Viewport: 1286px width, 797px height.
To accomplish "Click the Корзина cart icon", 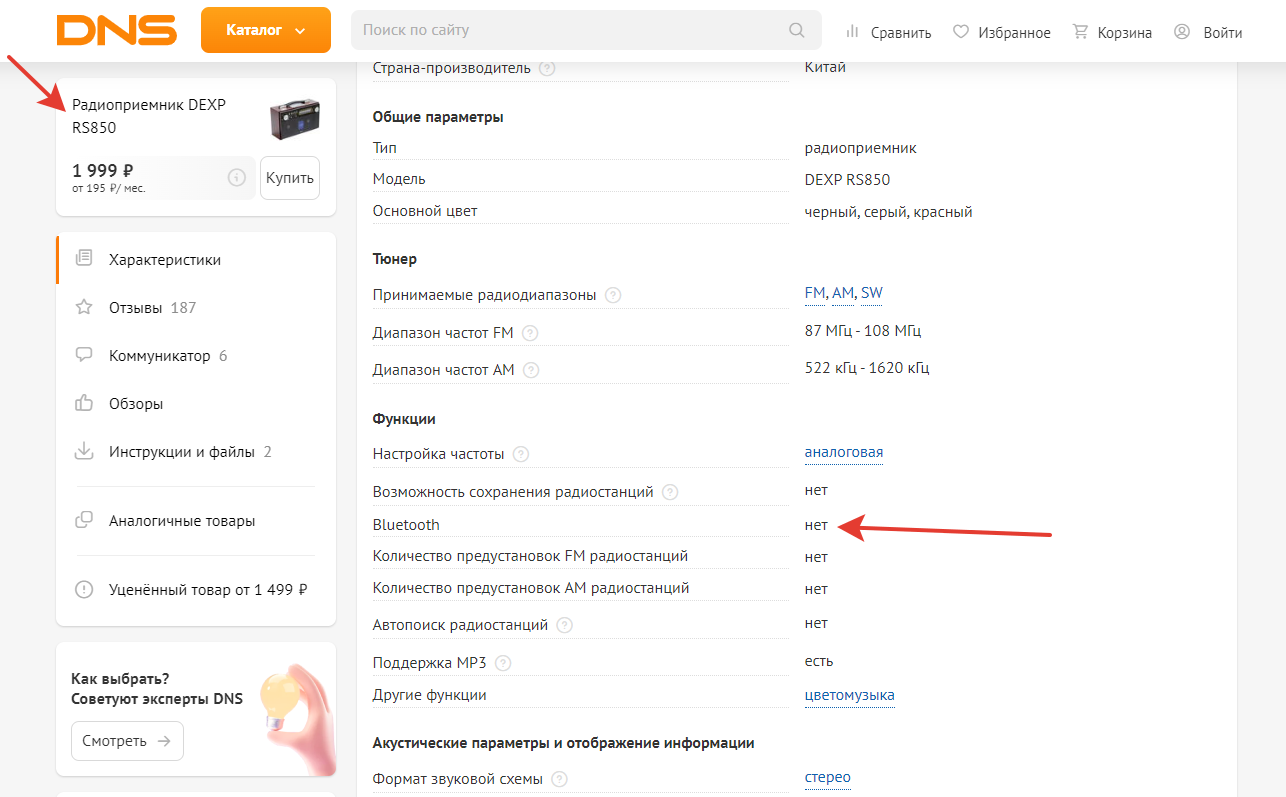I will [1080, 31].
